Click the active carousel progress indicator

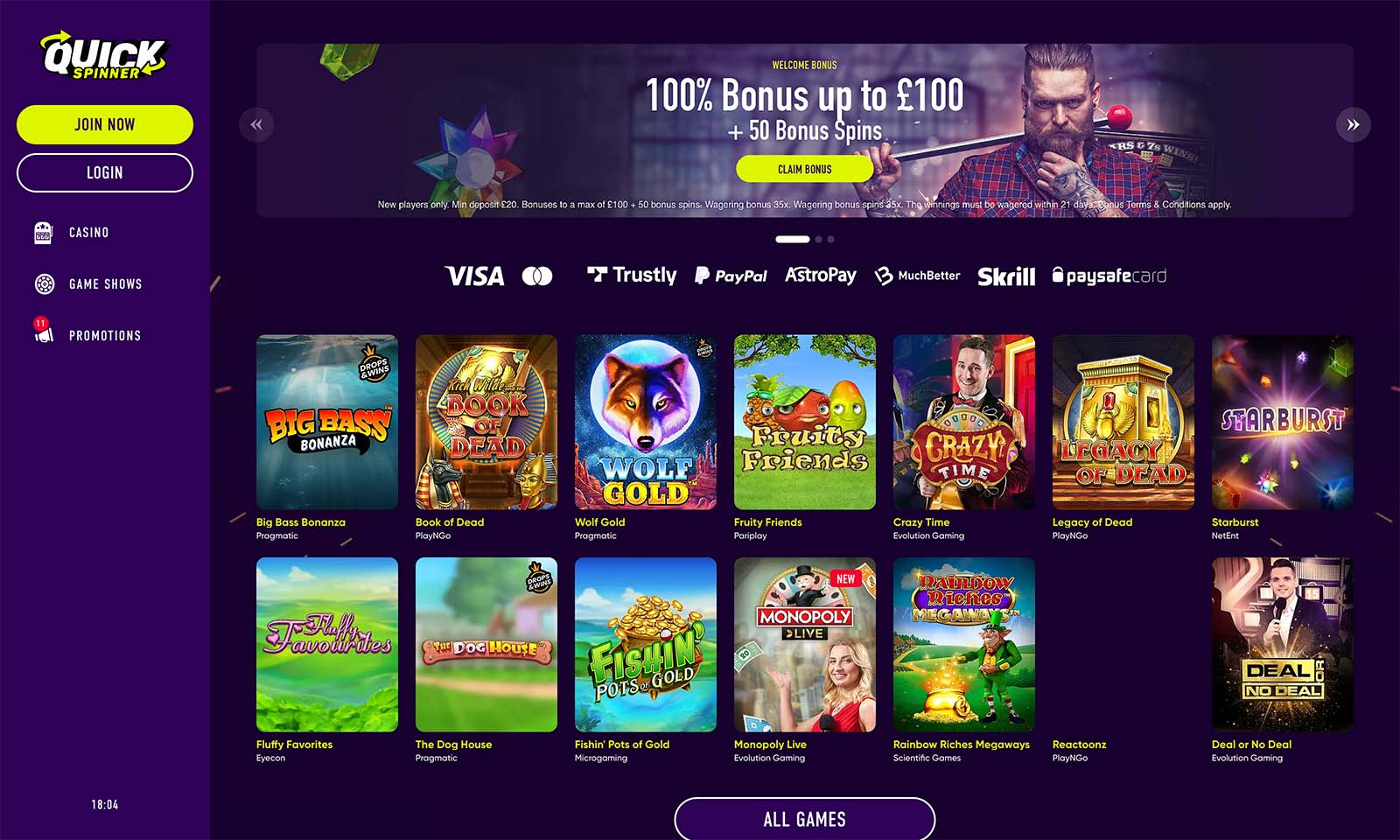793,238
